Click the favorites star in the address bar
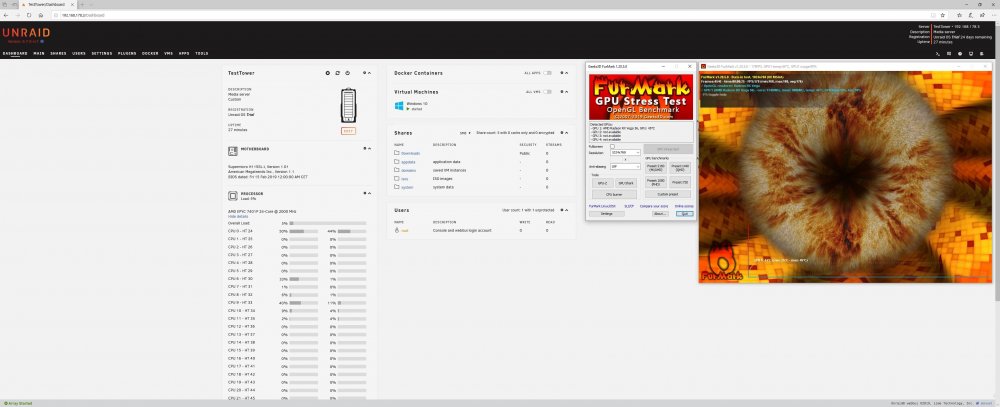The image size is (1000, 407). pos(942,15)
